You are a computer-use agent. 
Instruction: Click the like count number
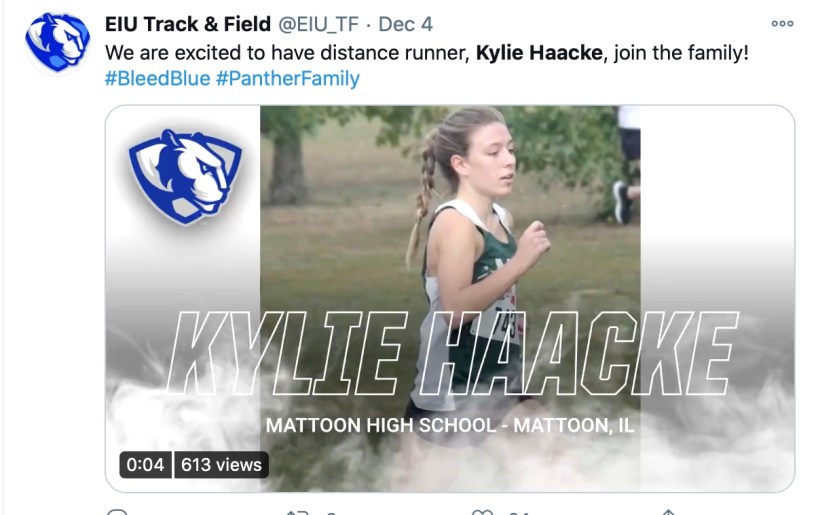[x=517, y=513]
